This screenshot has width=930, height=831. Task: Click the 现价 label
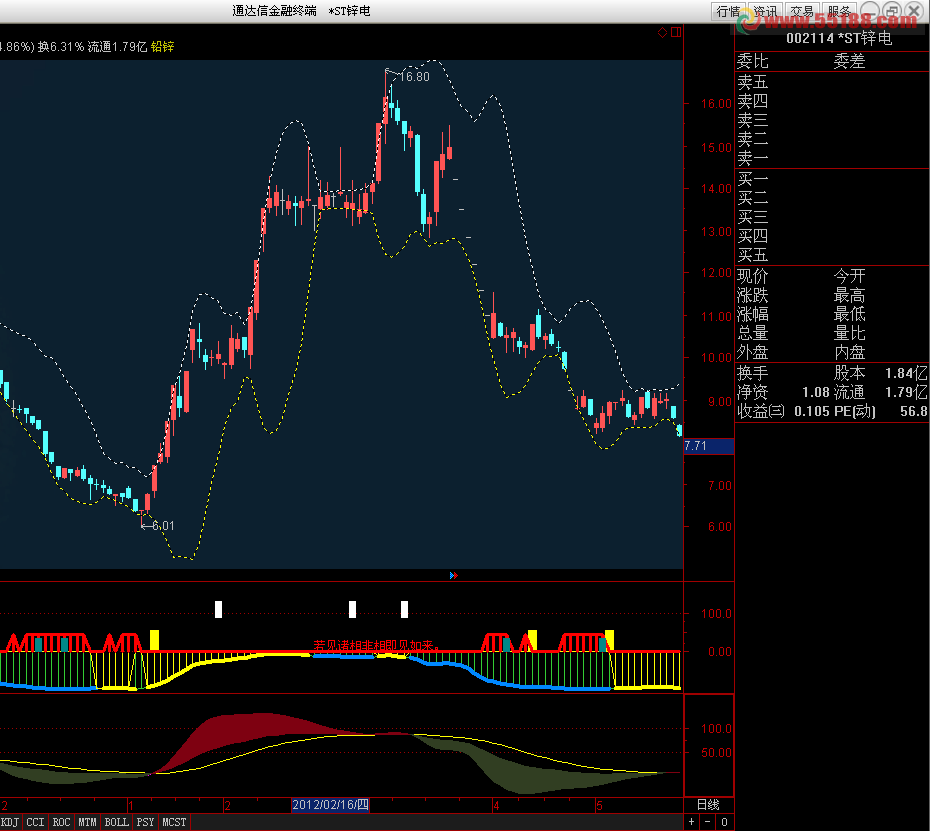pos(753,276)
